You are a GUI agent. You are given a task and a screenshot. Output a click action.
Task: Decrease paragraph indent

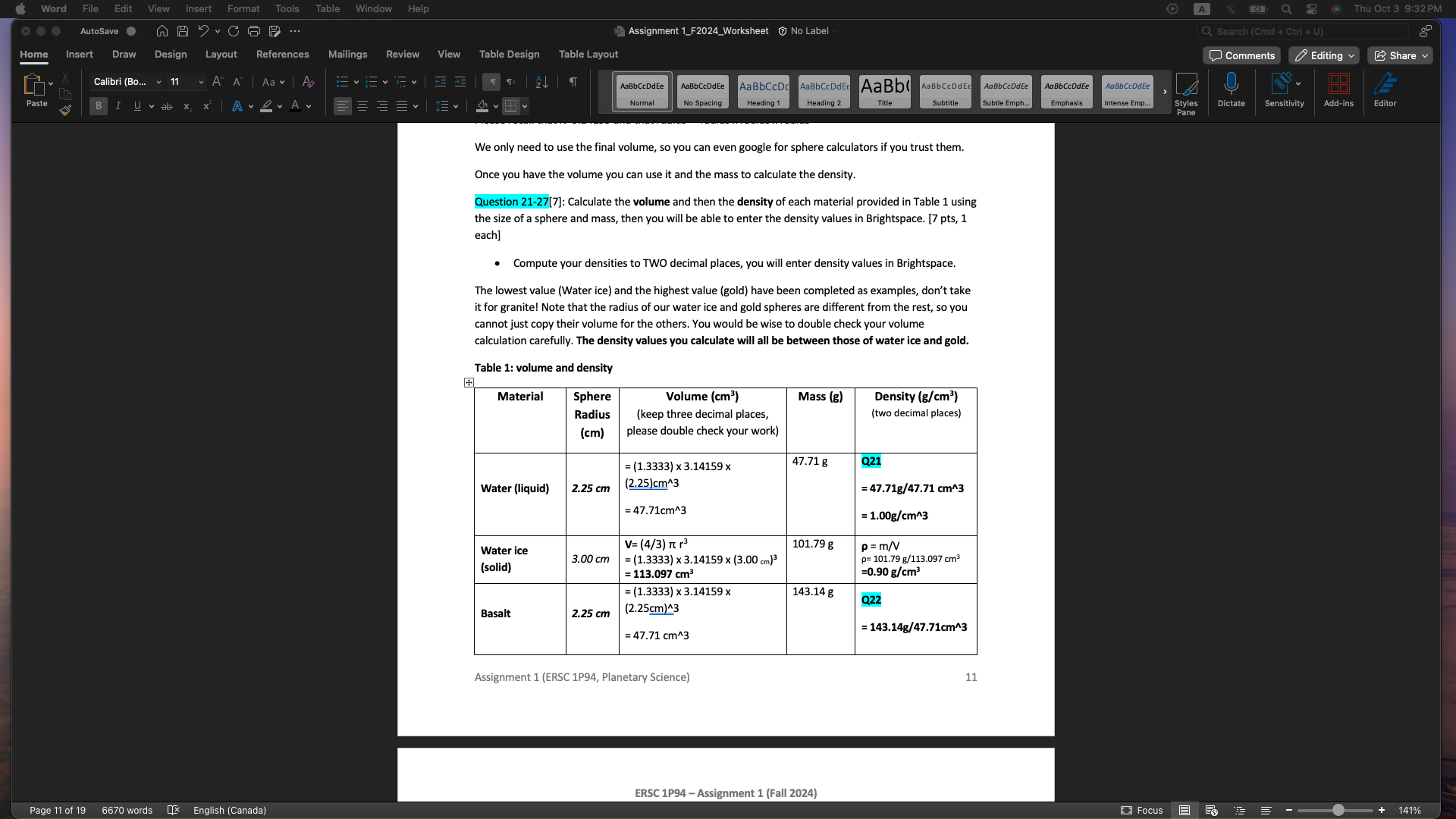tap(441, 82)
